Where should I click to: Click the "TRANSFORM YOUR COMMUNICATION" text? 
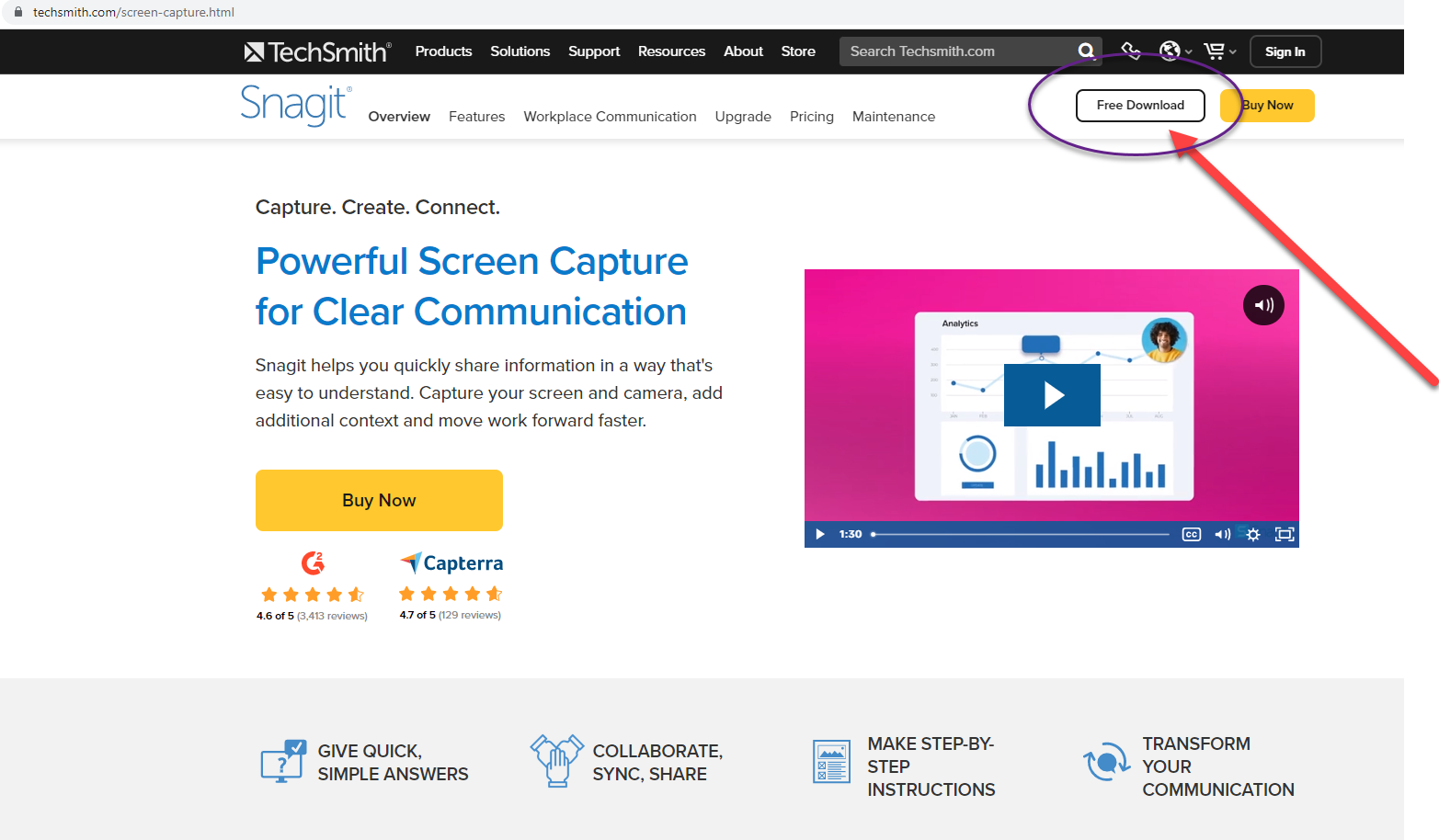click(x=1218, y=766)
